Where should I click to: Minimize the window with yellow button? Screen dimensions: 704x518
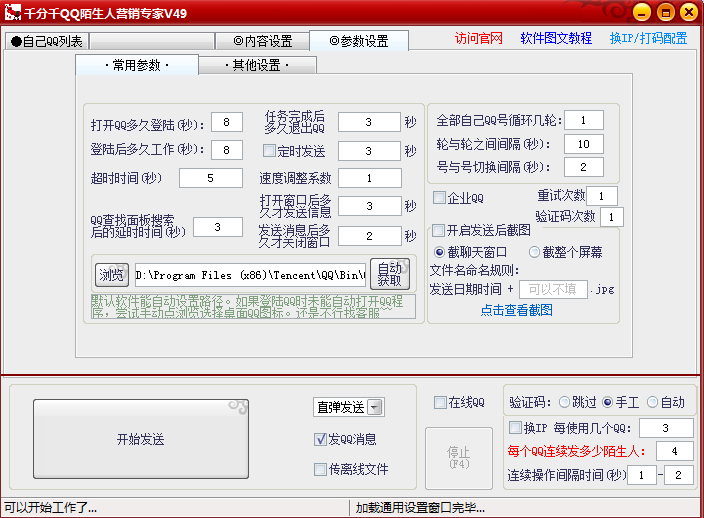(642, 13)
